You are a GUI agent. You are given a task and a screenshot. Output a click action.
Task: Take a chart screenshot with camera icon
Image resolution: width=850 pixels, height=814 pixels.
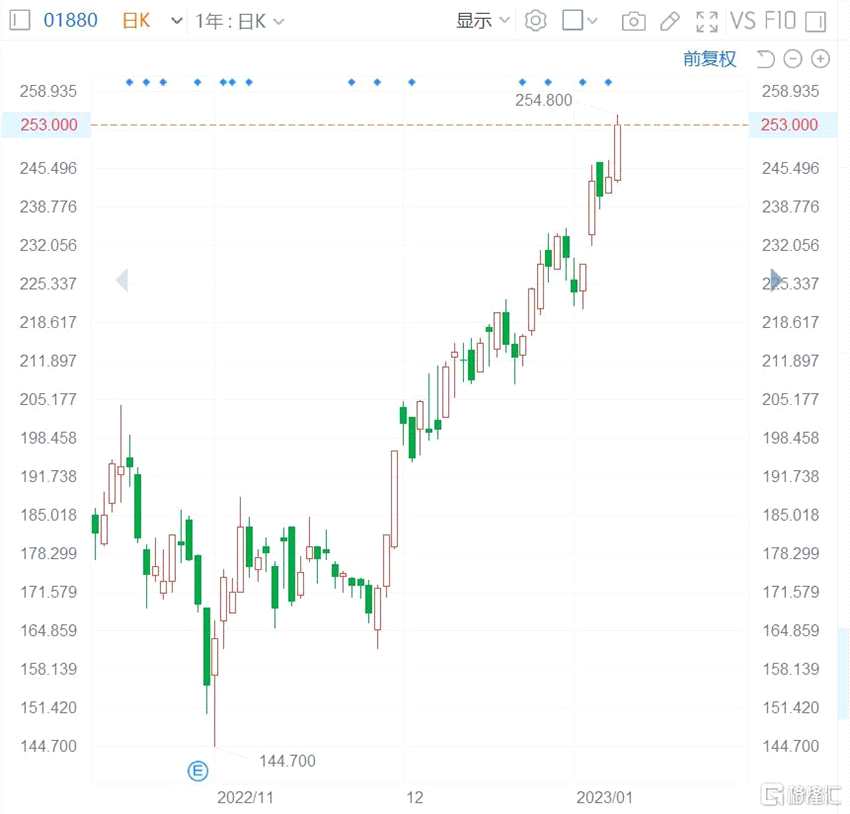tap(633, 20)
